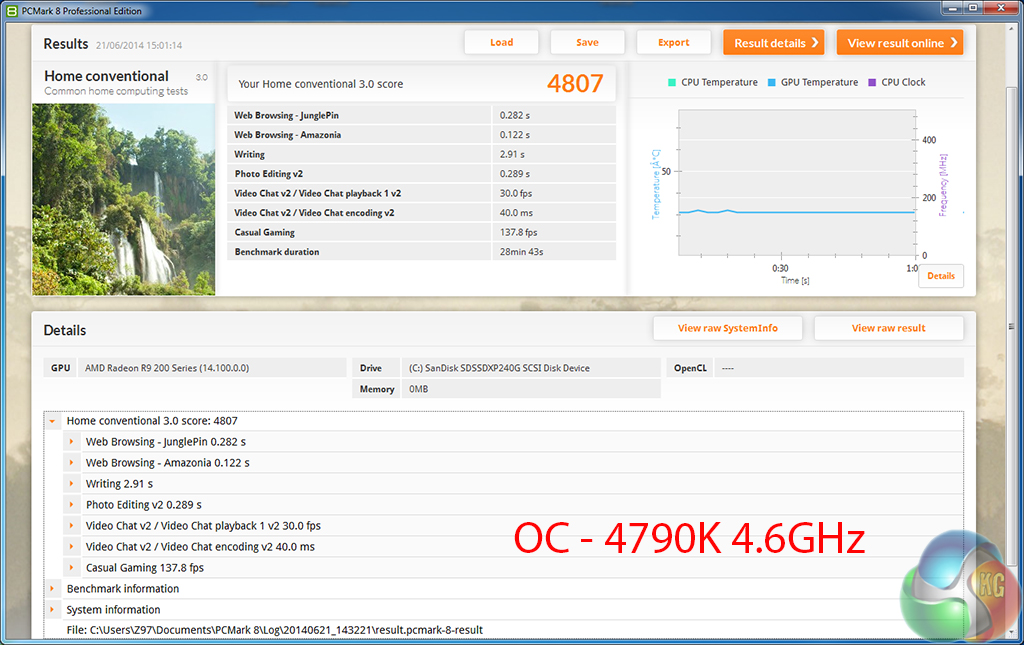Image resolution: width=1024 pixels, height=645 pixels.
Task: Click the Save button
Action: coord(587,42)
